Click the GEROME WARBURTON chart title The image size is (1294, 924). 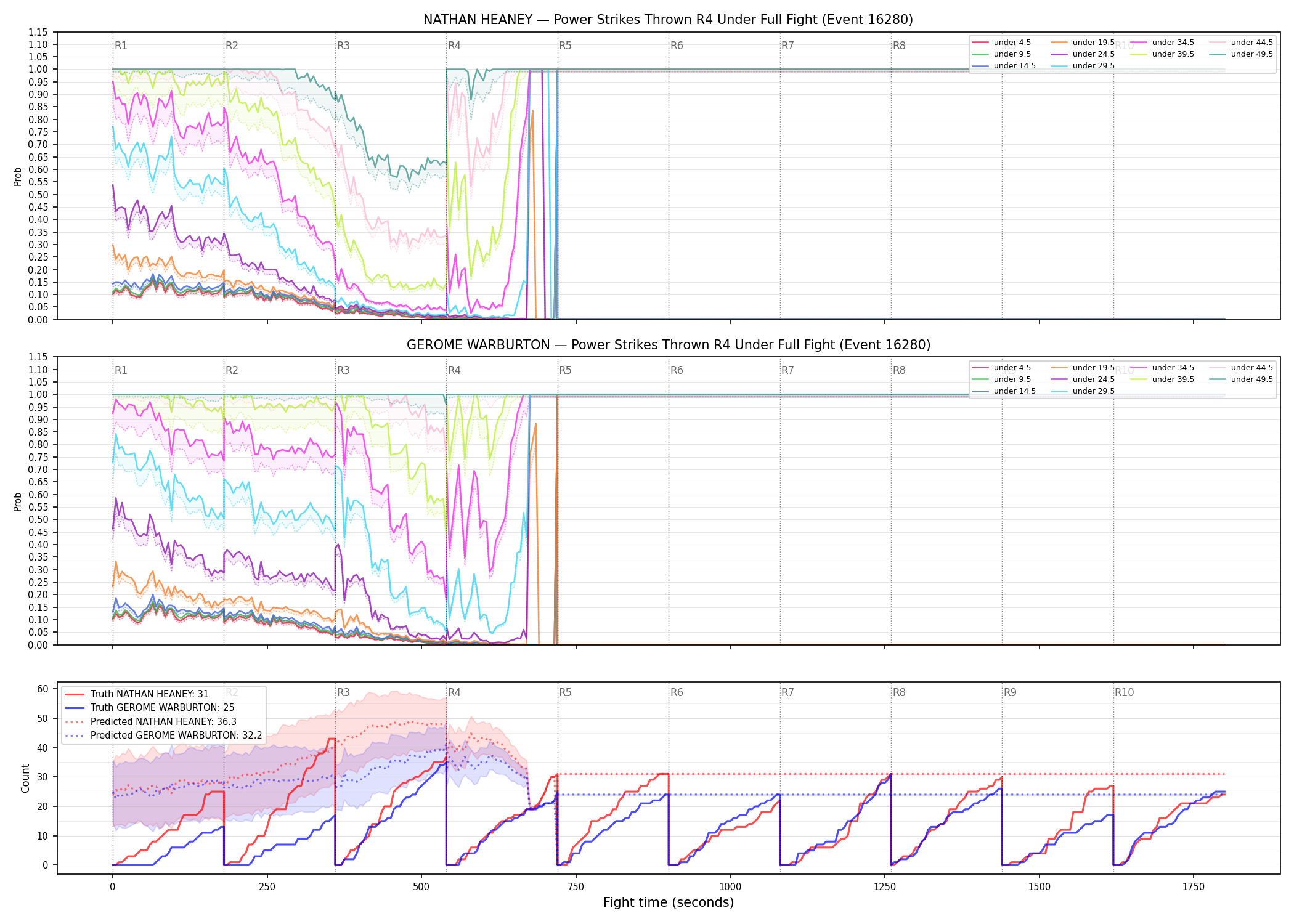(668, 345)
